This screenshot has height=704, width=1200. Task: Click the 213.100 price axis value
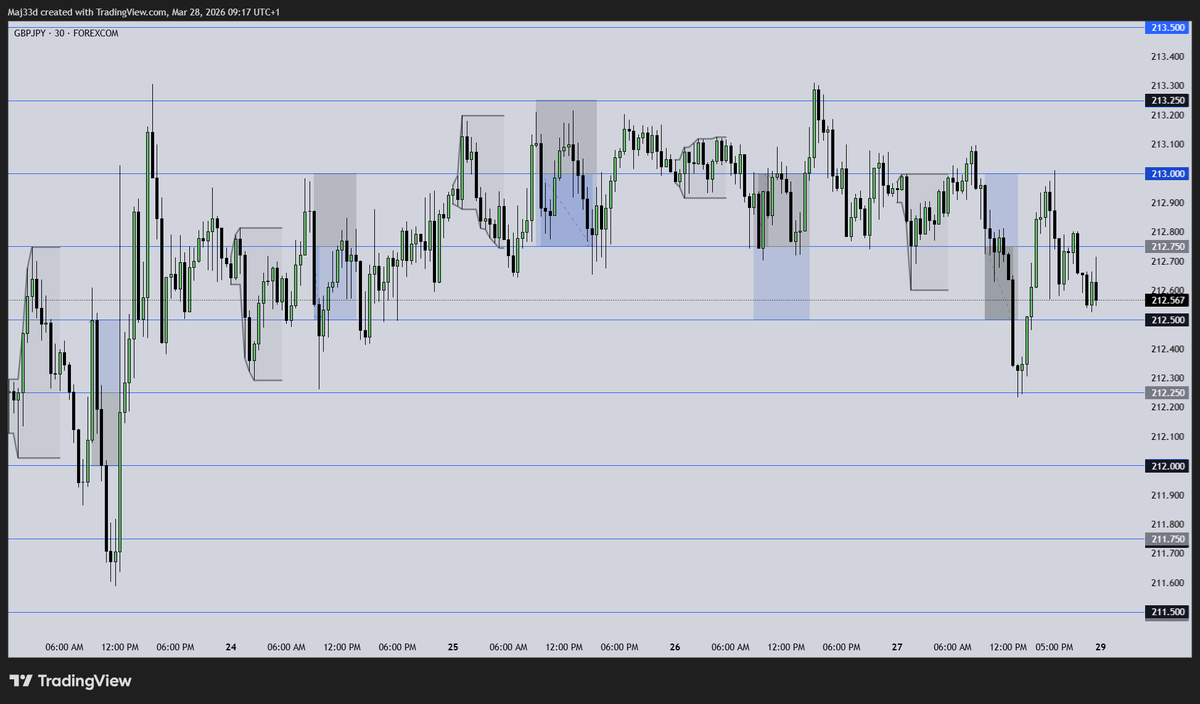click(1169, 145)
